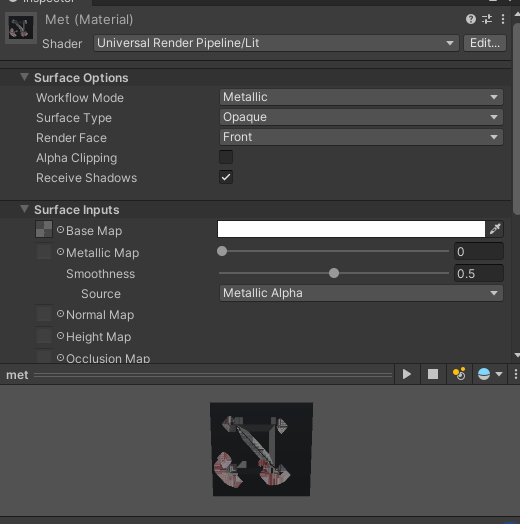Viewport: 520px width, 524px height.
Task: Click the Edit... shader button
Action: [x=485, y=43]
